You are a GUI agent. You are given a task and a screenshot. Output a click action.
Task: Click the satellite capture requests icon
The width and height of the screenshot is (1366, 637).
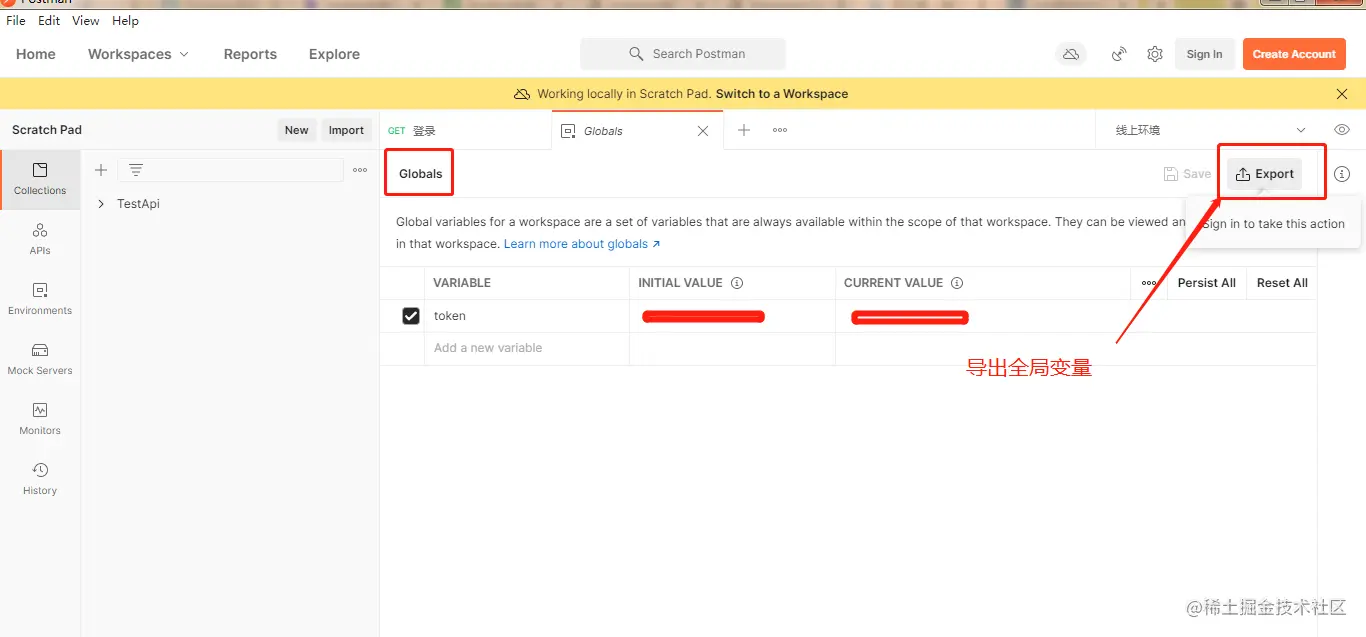1119,54
